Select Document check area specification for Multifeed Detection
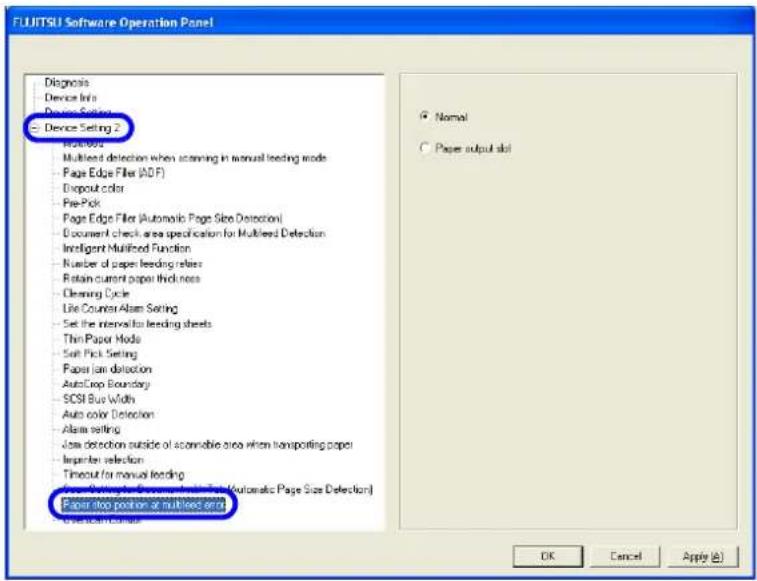This screenshot has width=757, height=581. coord(194,233)
